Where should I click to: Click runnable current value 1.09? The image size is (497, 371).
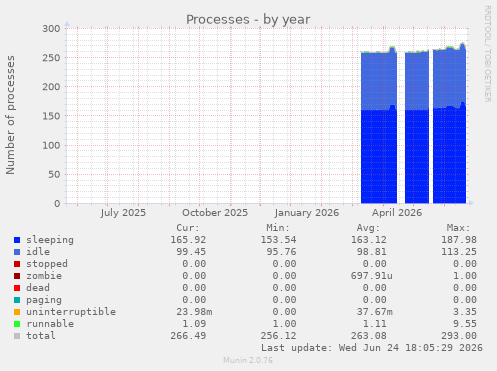194,324
